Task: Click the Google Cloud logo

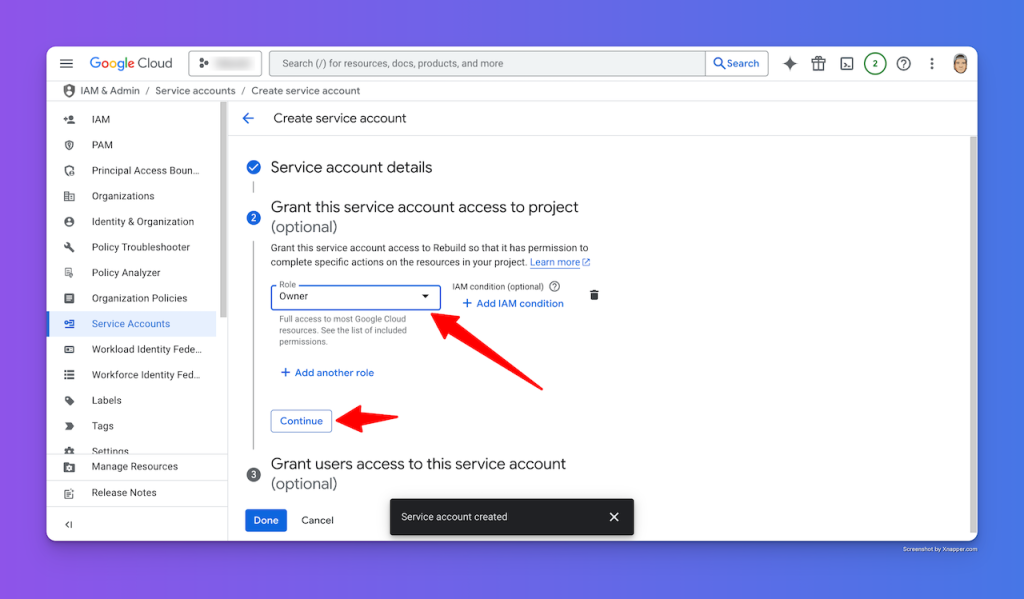Action: (x=131, y=63)
